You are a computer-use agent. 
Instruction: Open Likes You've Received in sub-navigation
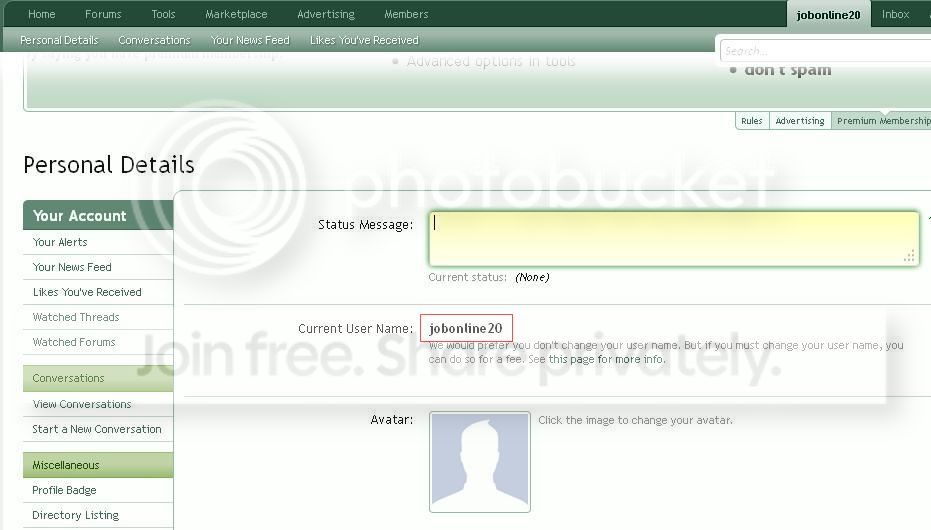pos(364,40)
